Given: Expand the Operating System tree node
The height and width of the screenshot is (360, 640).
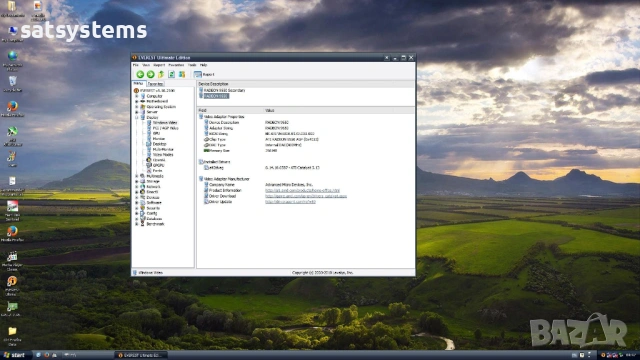Looking at the screenshot, I should [137, 107].
